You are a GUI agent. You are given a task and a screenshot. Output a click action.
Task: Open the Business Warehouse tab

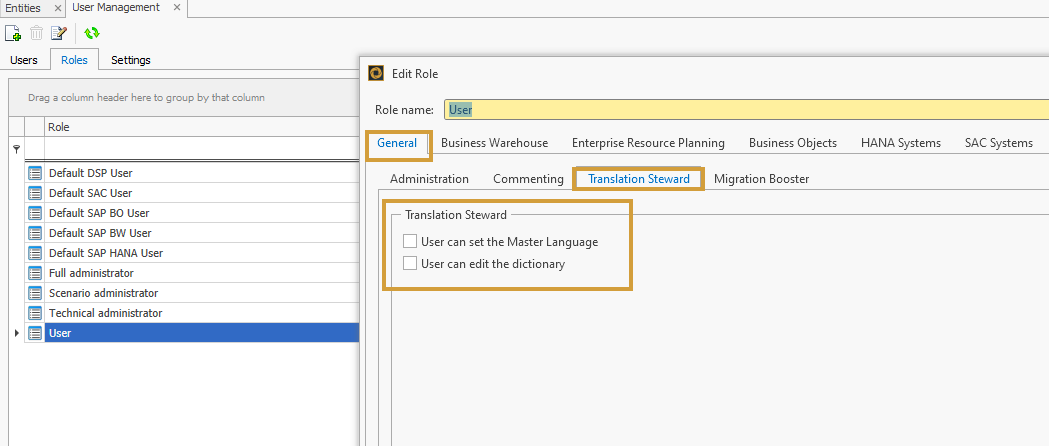point(494,143)
